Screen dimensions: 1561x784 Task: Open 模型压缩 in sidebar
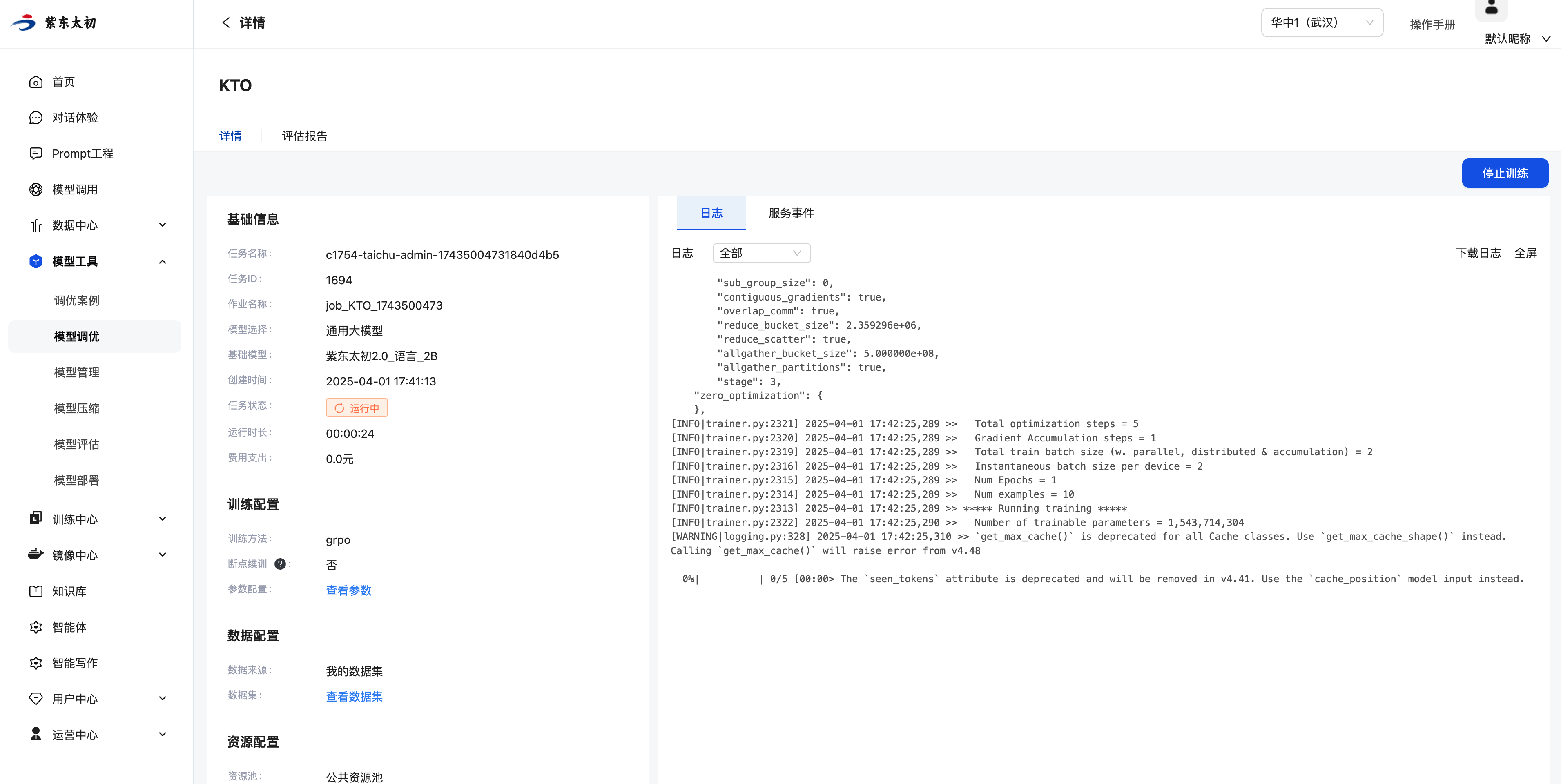coord(76,408)
